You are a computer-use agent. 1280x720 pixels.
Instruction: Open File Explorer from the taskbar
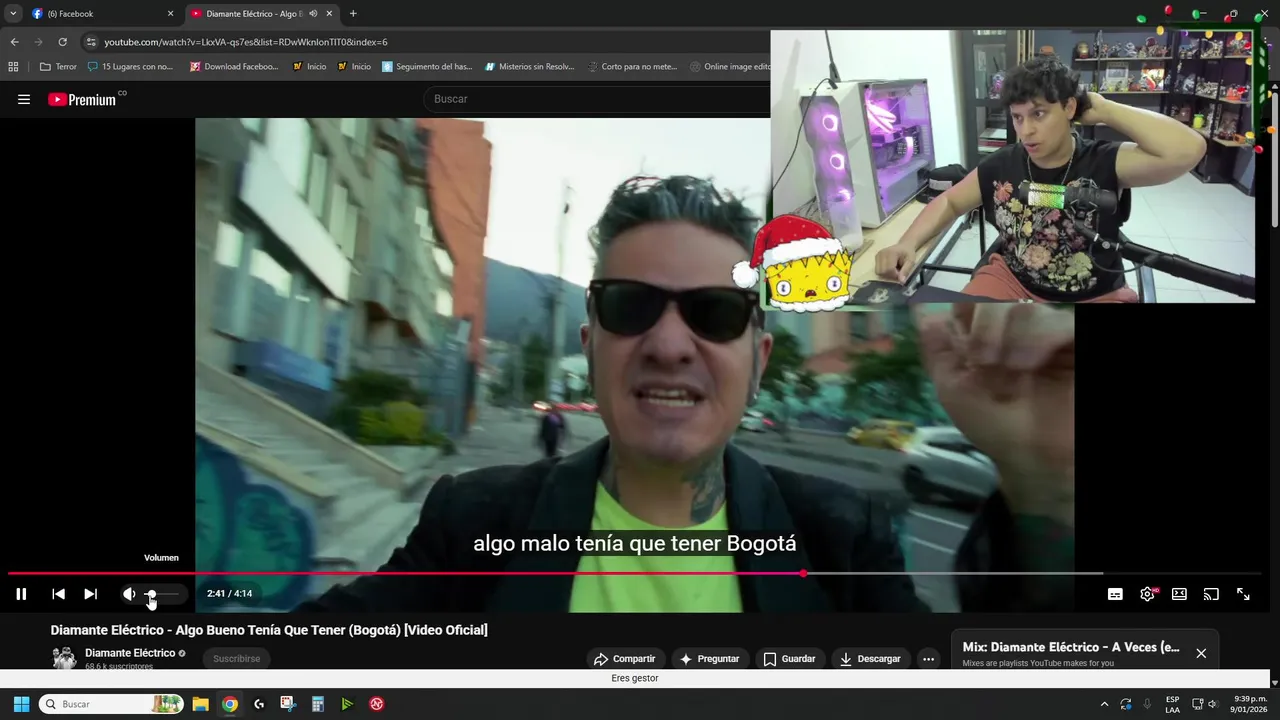point(200,704)
